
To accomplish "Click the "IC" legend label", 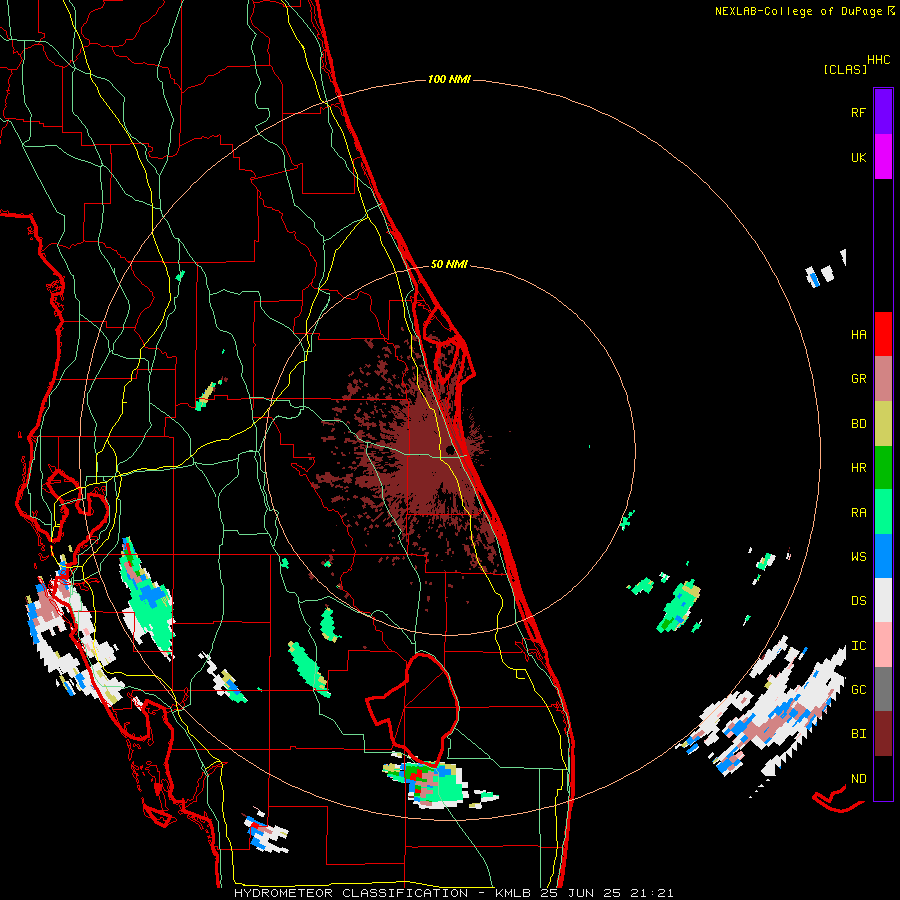I will coord(858,646).
